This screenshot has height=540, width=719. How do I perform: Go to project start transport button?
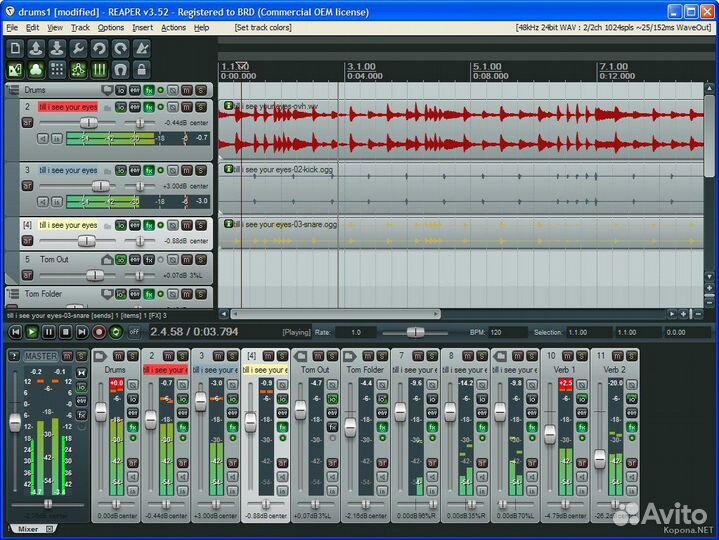[x=15, y=332]
